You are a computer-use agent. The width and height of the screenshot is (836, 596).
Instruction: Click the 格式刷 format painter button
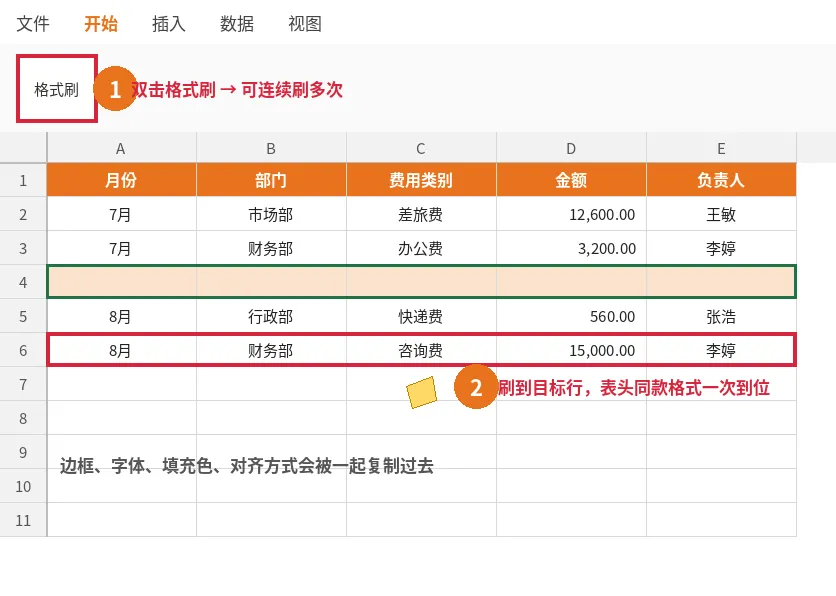pyautogui.click(x=57, y=88)
